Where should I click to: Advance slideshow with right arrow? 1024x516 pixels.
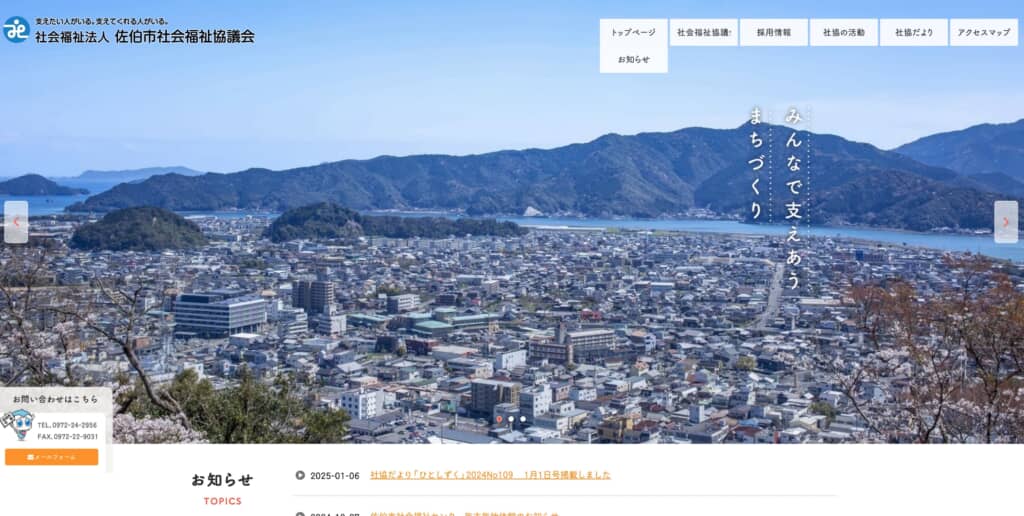(x=1006, y=222)
